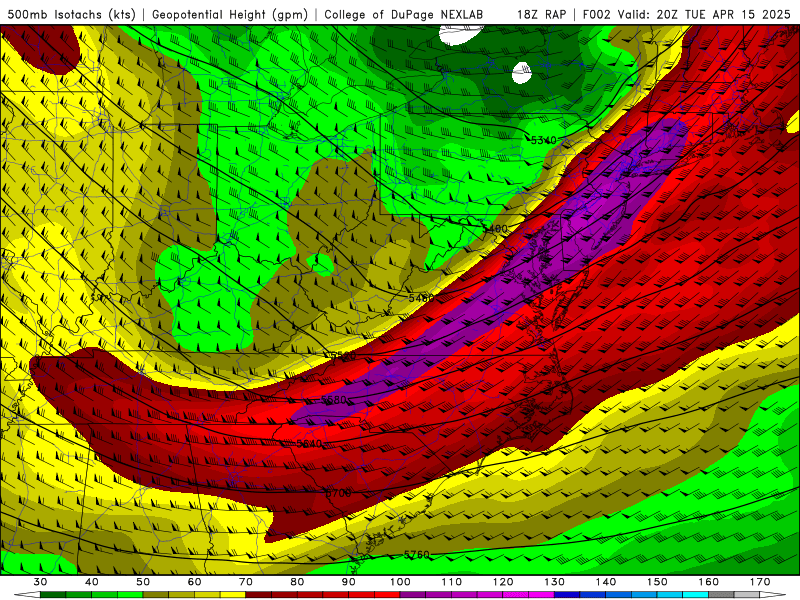
Task: Click the 40 value on the color scale
Action: [x=91, y=582]
